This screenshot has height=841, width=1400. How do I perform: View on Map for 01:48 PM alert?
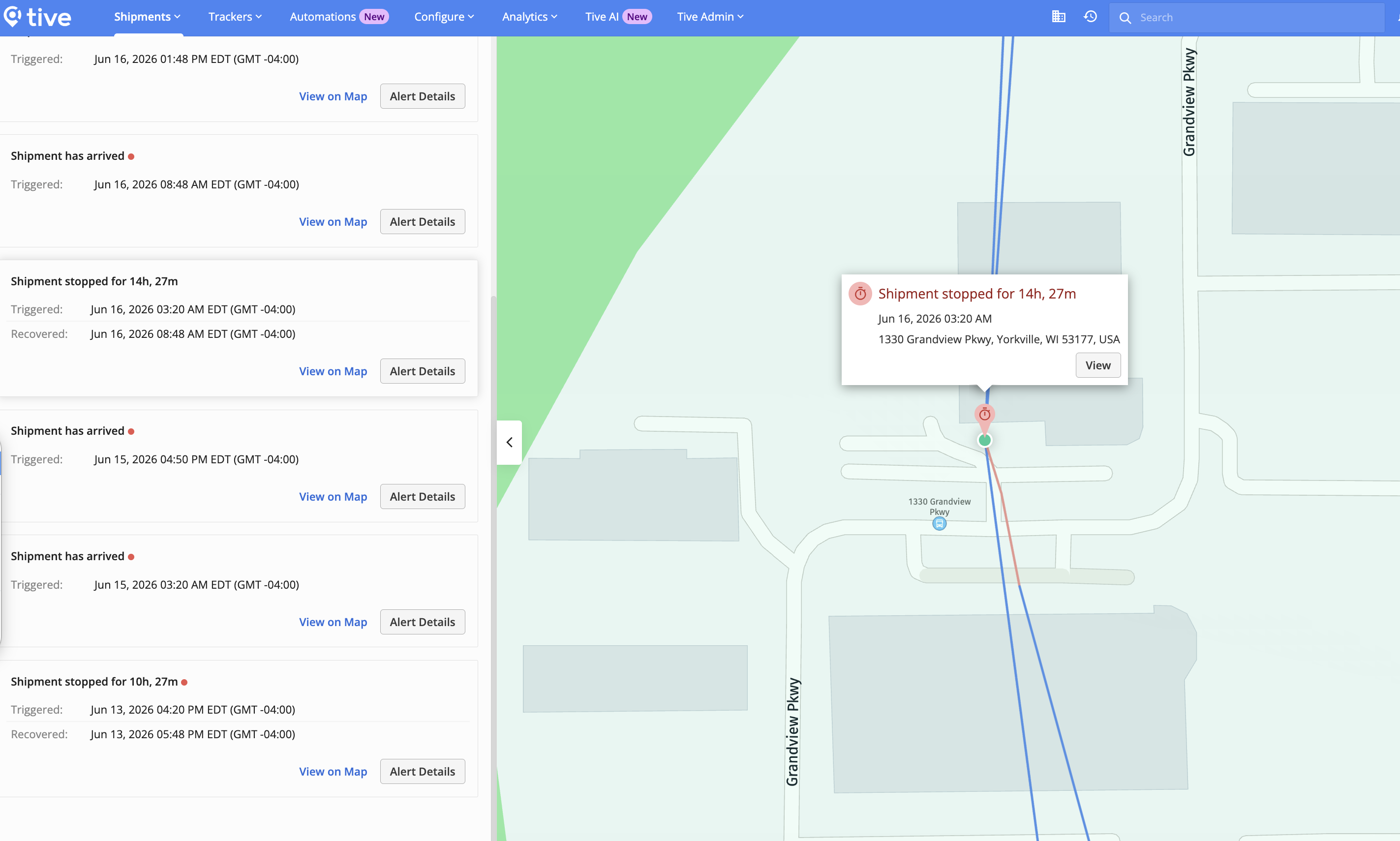click(x=334, y=96)
